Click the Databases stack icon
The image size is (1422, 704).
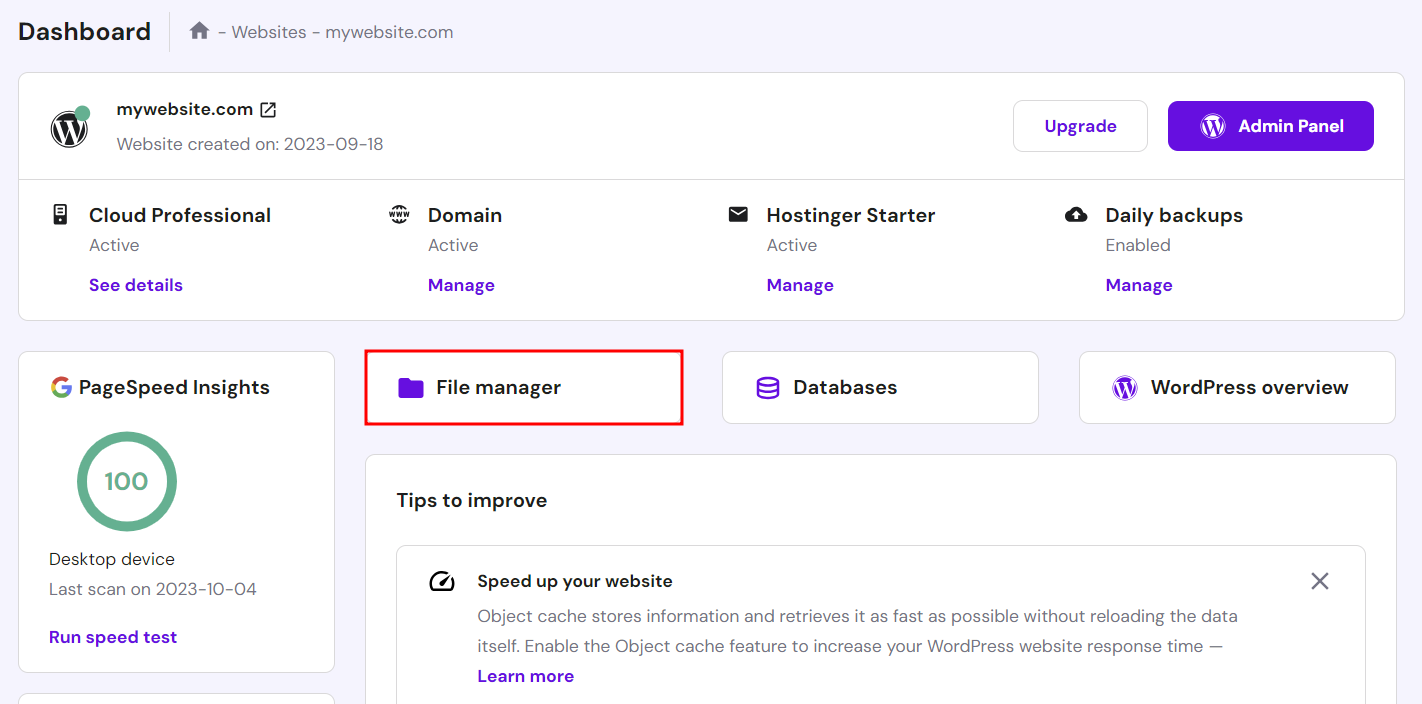766,387
